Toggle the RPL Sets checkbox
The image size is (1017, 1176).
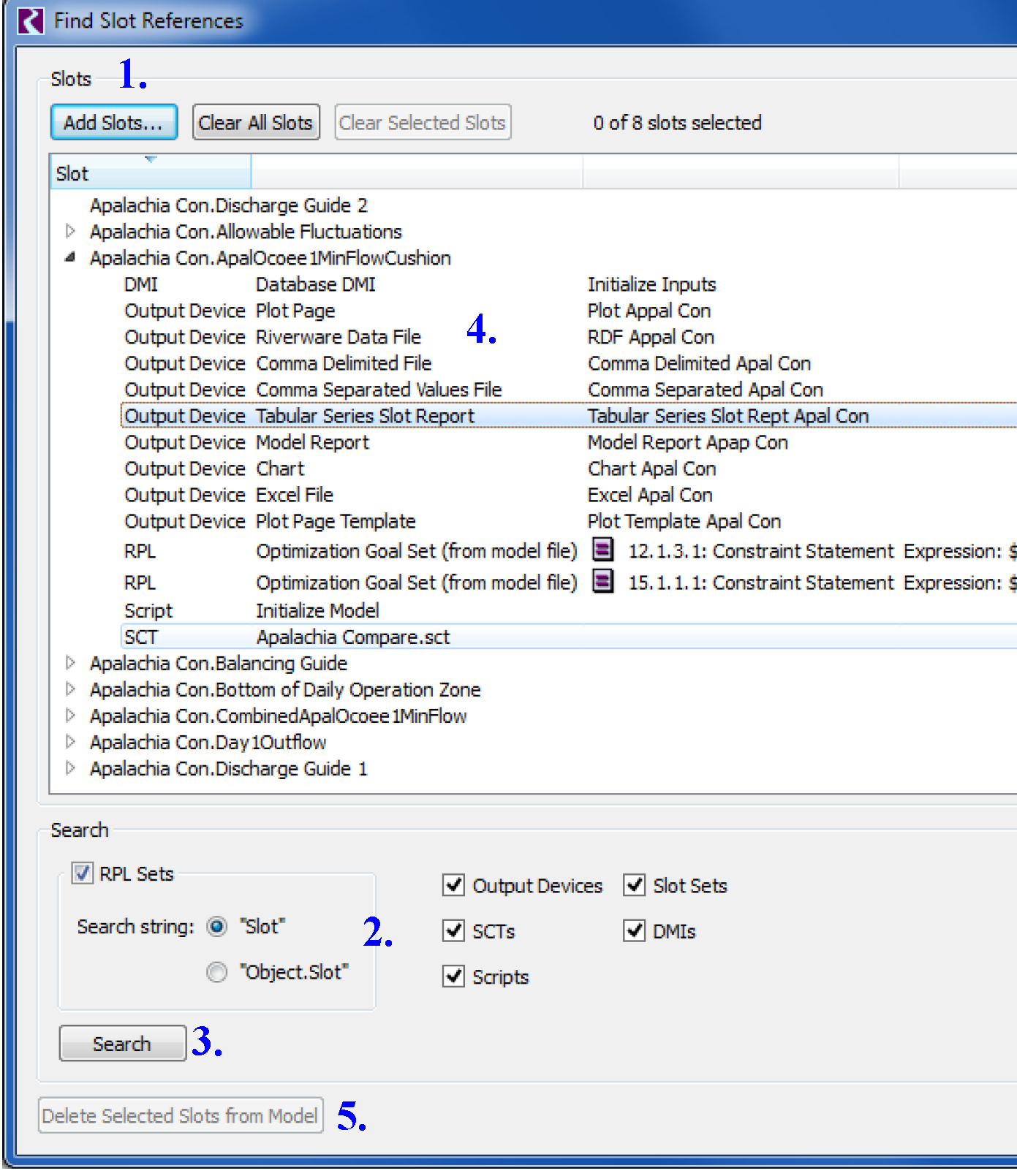(x=83, y=873)
